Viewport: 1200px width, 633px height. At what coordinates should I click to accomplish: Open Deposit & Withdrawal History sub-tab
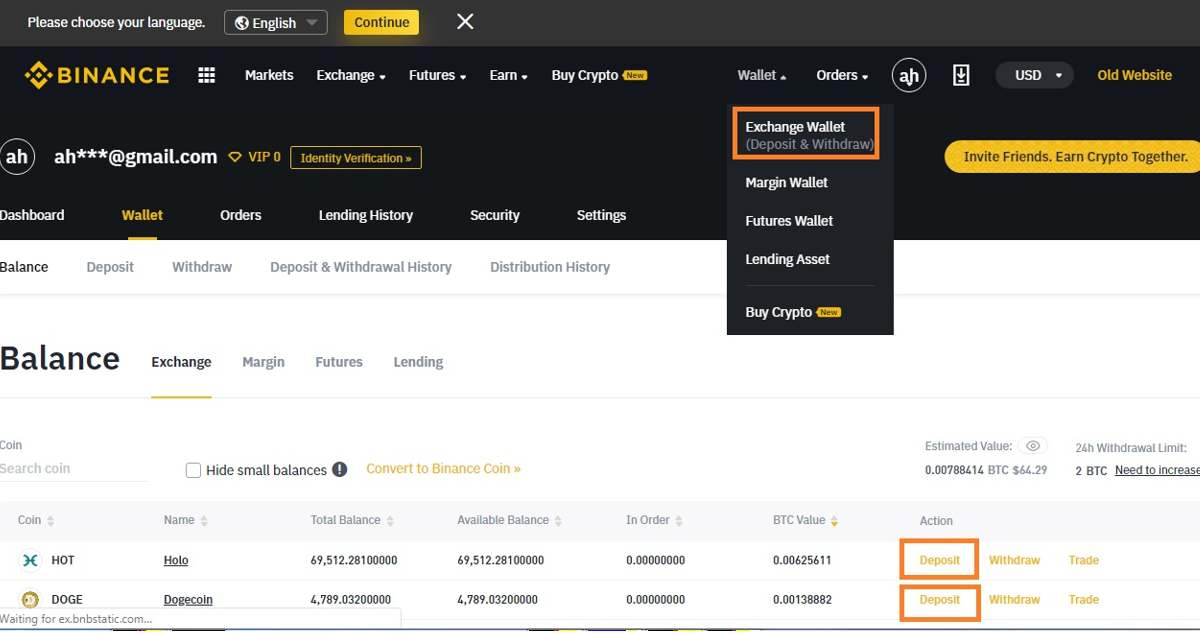361,267
